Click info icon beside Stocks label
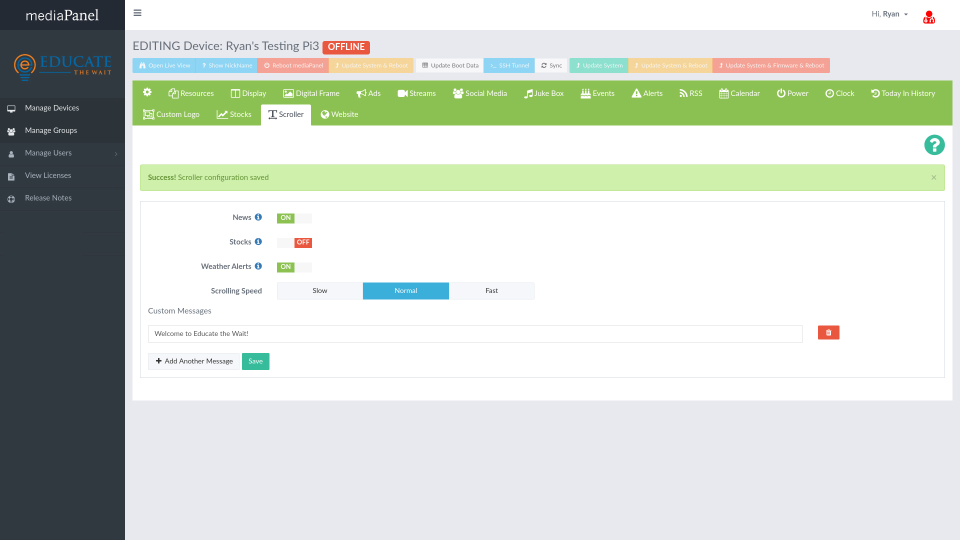 (258, 242)
